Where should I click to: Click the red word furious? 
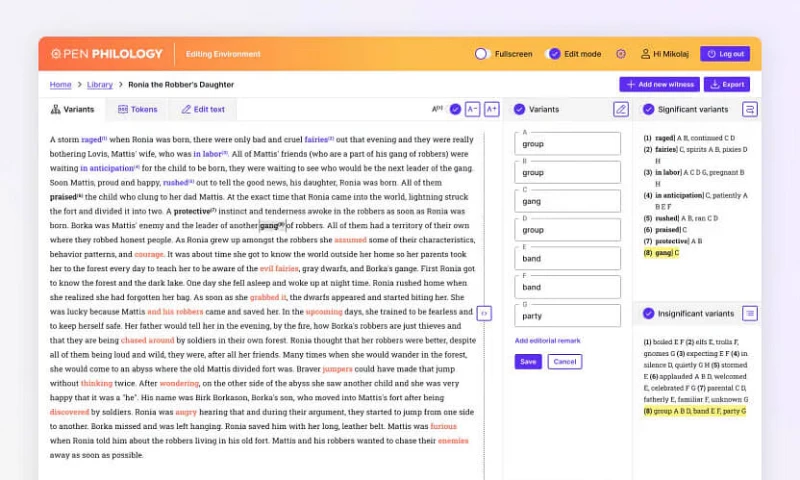click(x=443, y=426)
